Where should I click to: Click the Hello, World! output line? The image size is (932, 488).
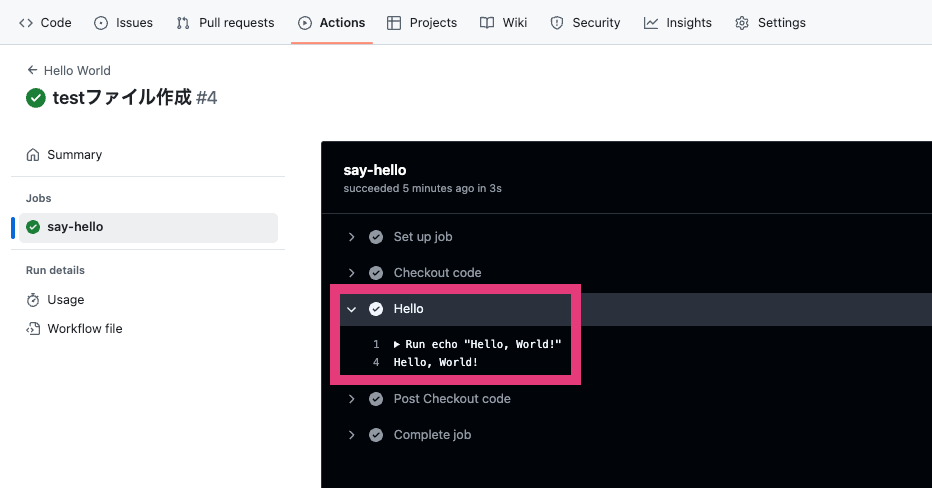tap(436, 362)
